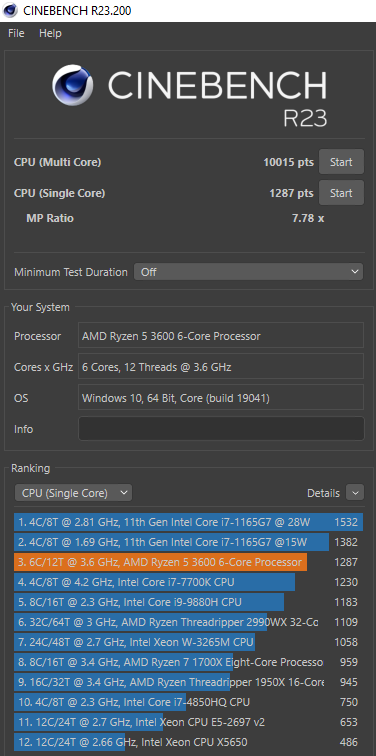
Task: Click the Cinebench logo sphere icon
Action: click(x=73, y=85)
